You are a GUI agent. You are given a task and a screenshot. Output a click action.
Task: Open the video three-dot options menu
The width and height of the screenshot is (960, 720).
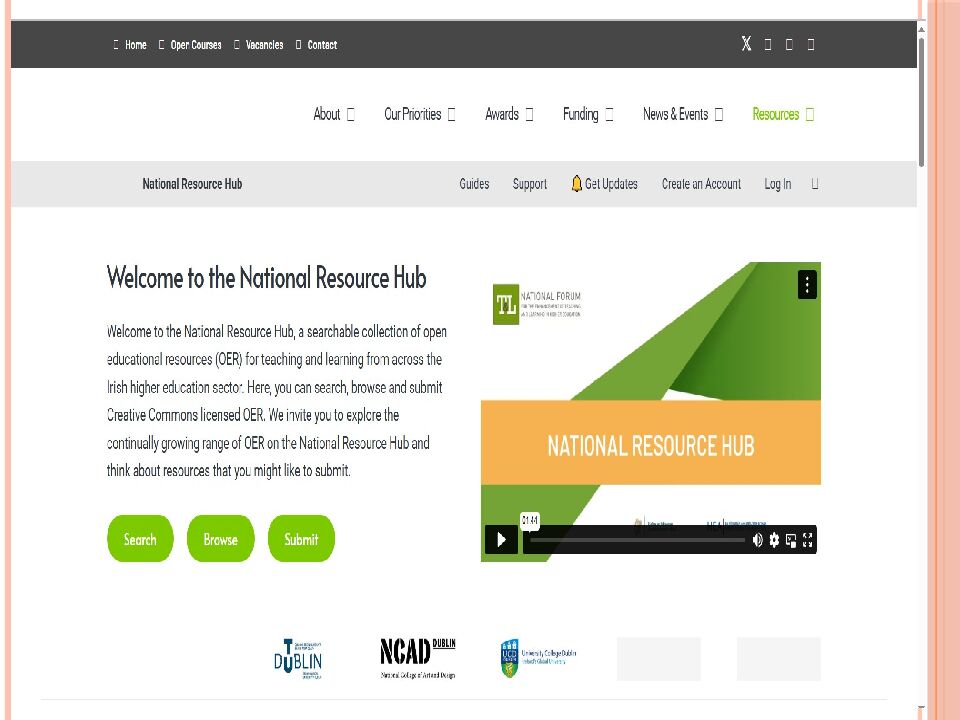click(x=807, y=284)
